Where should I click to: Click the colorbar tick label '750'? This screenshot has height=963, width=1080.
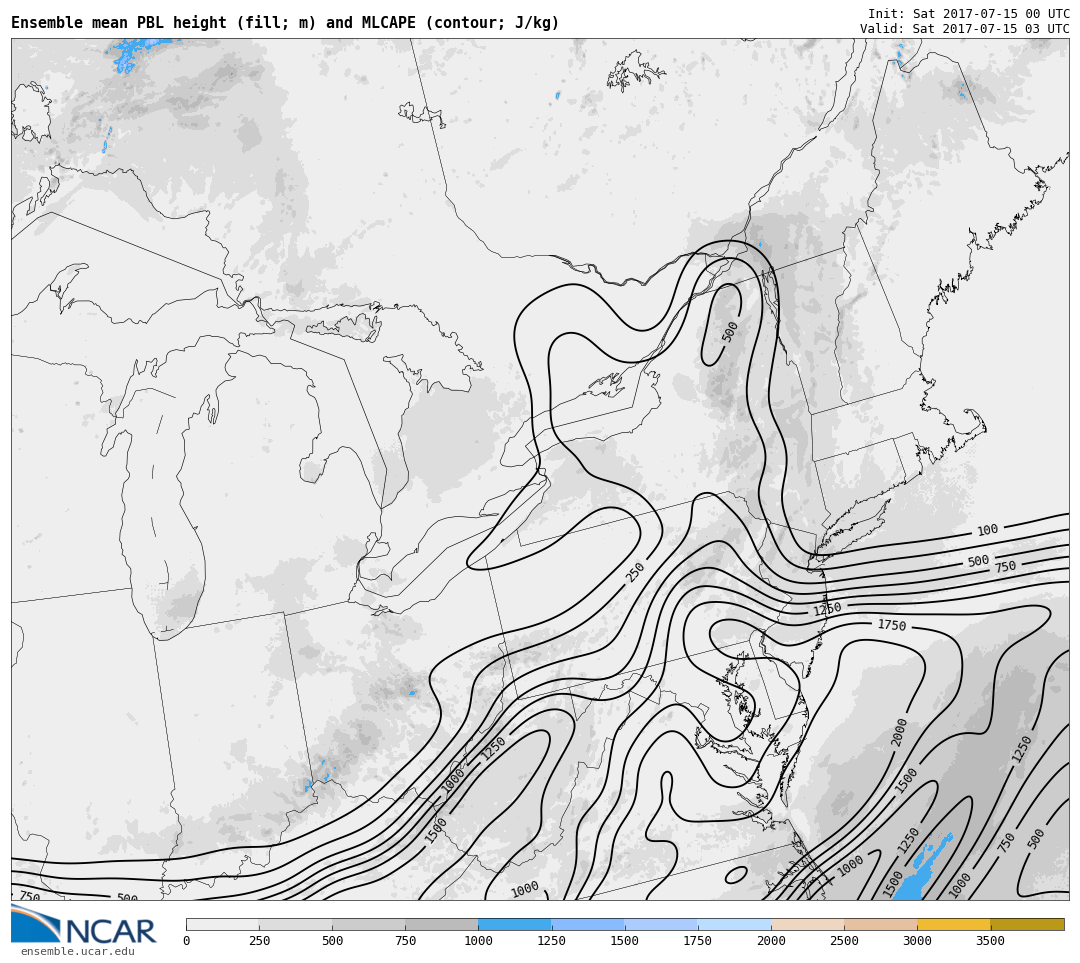pyautogui.click(x=405, y=941)
